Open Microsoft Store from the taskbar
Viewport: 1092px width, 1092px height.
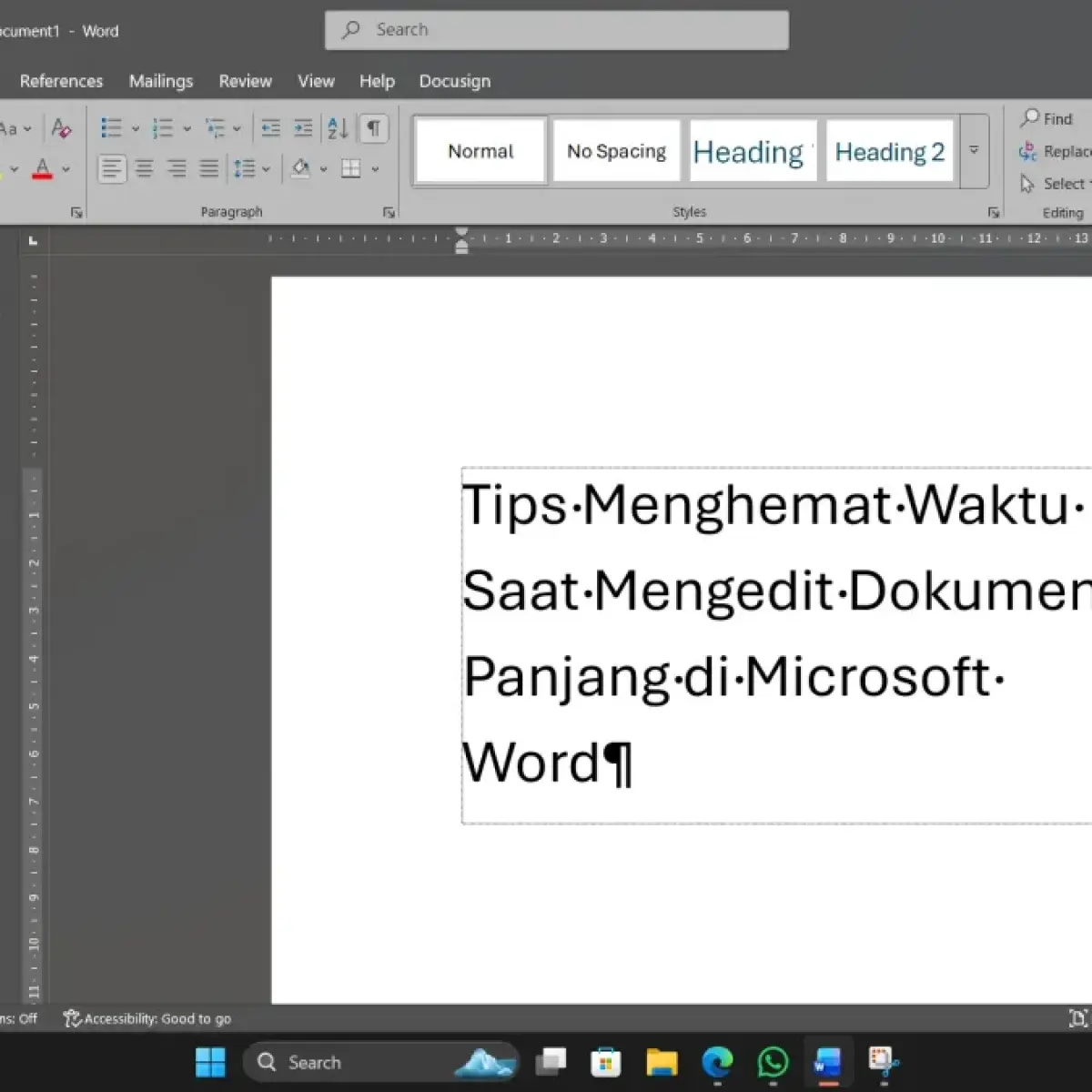tap(605, 1062)
